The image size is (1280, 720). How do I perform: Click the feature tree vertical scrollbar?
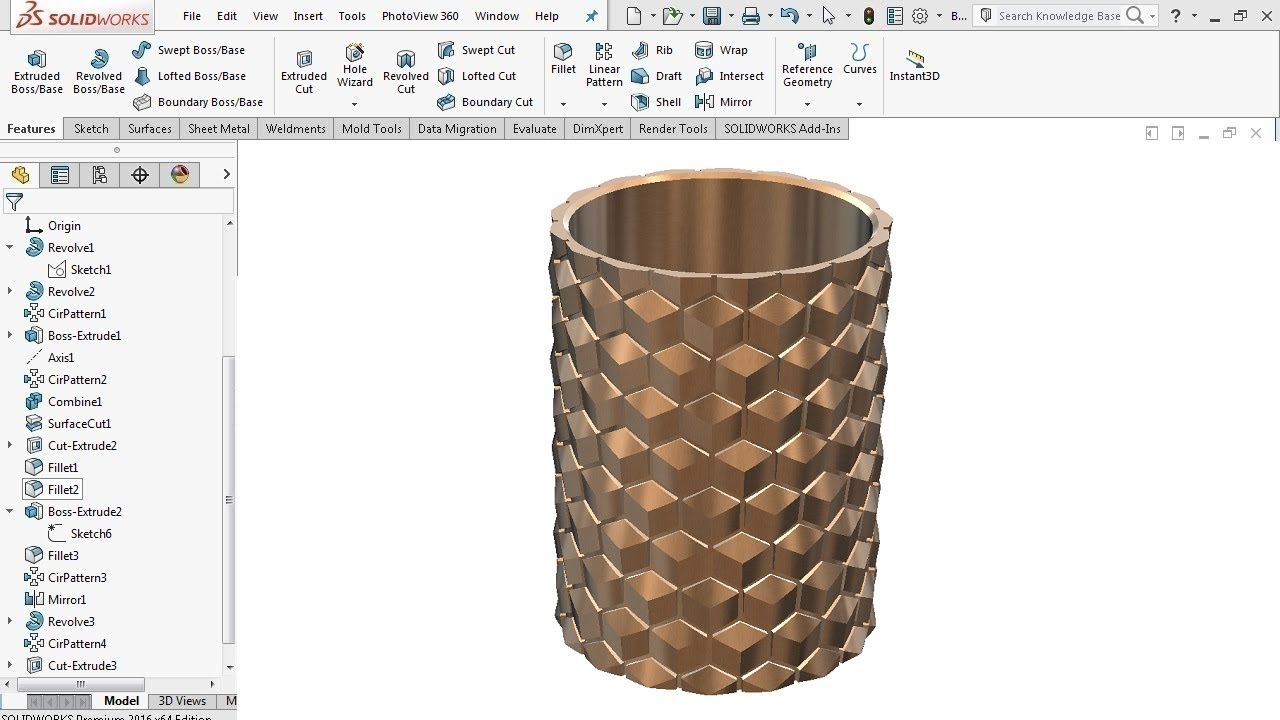click(x=230, y=500)
